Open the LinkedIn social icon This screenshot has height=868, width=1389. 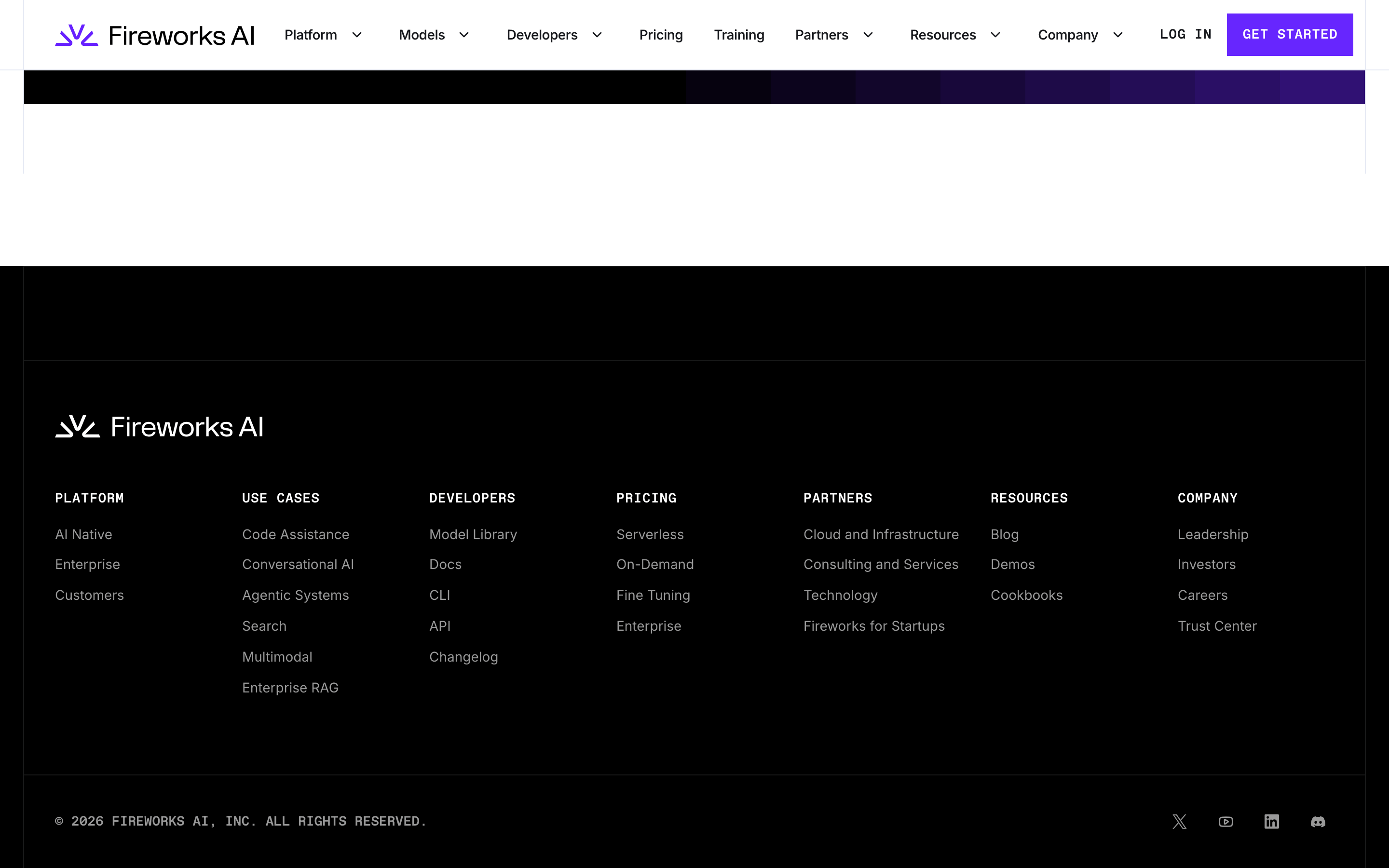coord(1272,822)
